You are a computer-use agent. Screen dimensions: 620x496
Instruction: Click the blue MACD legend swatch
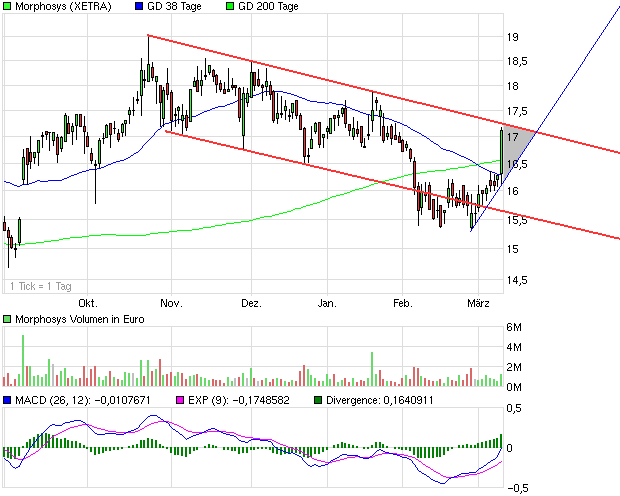(x=7, y=400)
